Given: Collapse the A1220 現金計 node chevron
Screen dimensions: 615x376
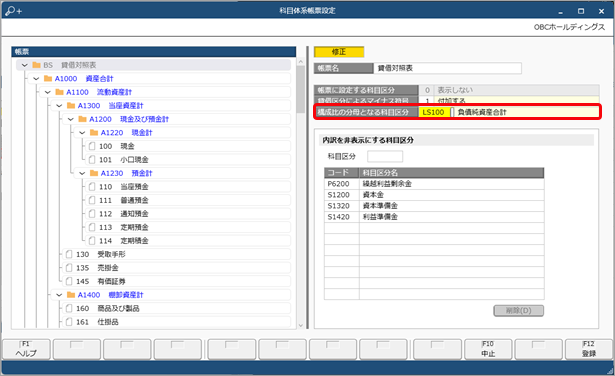Looking at the screenshot, I should (82, 133).
